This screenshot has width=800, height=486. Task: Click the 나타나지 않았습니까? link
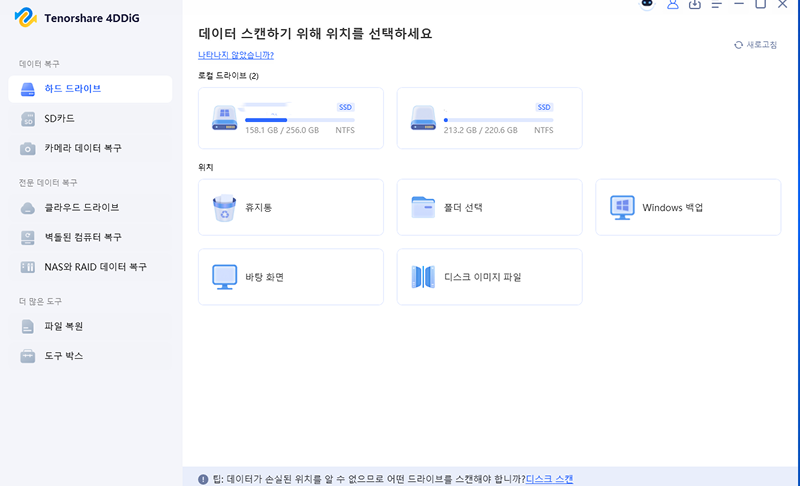pyautogui.click(x=236, y=55)
